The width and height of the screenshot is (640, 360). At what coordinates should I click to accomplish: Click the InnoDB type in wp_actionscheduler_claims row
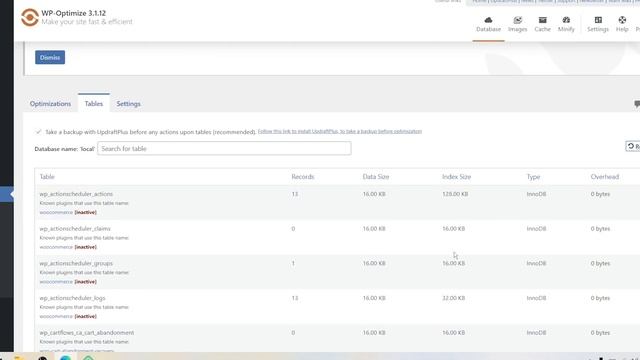[x=536, y=229]
